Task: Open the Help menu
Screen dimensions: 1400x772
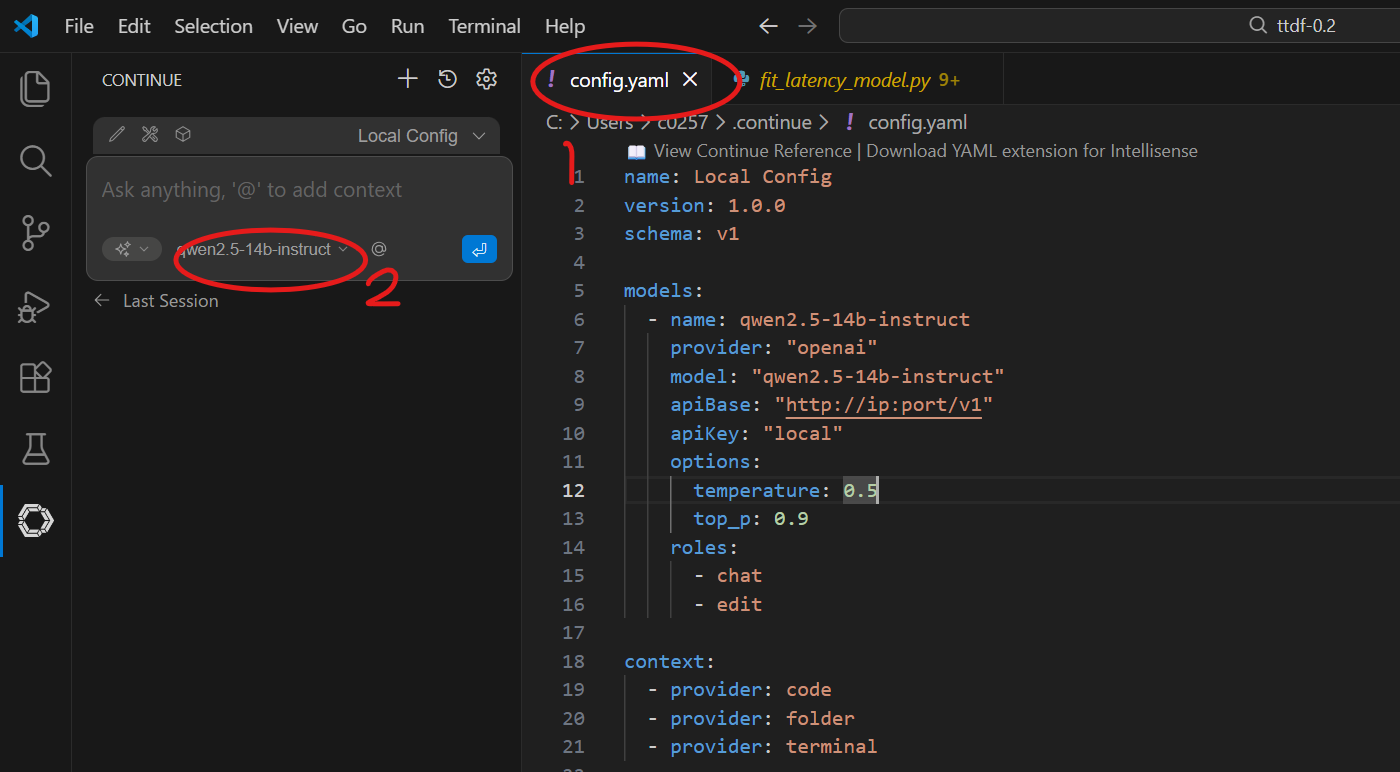Action: pos(565,26)
